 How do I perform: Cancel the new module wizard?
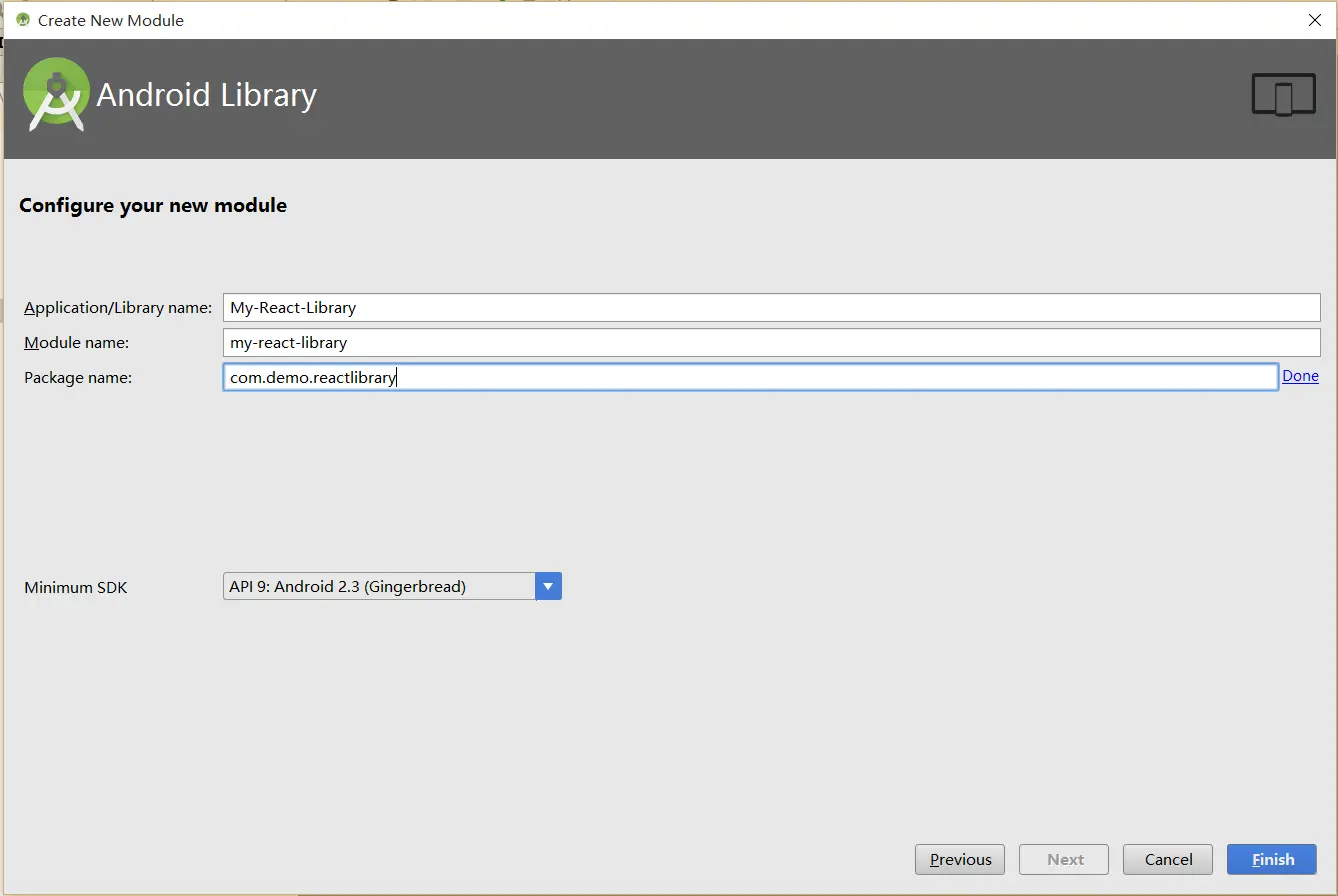[x=1168, y=859]
